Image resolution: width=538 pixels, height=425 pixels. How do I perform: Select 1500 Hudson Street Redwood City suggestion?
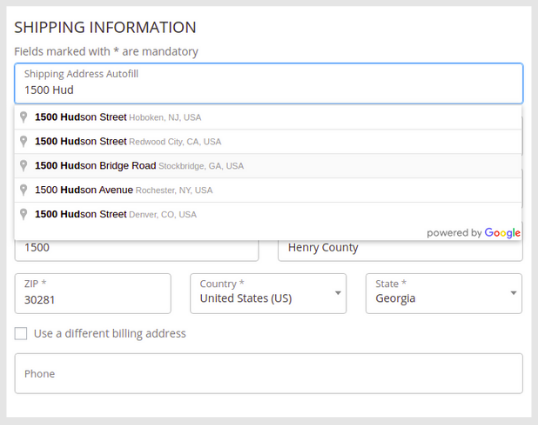coord(268,142)
